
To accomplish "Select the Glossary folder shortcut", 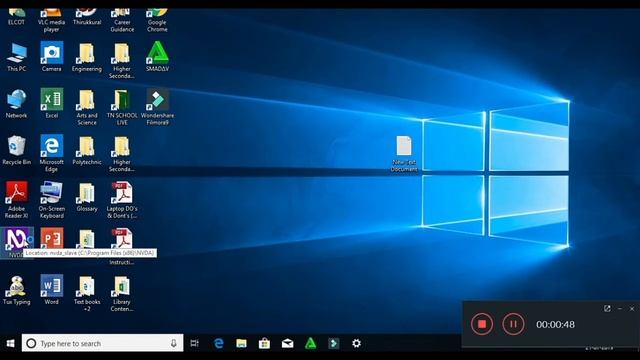I will [x=87, y=197].
